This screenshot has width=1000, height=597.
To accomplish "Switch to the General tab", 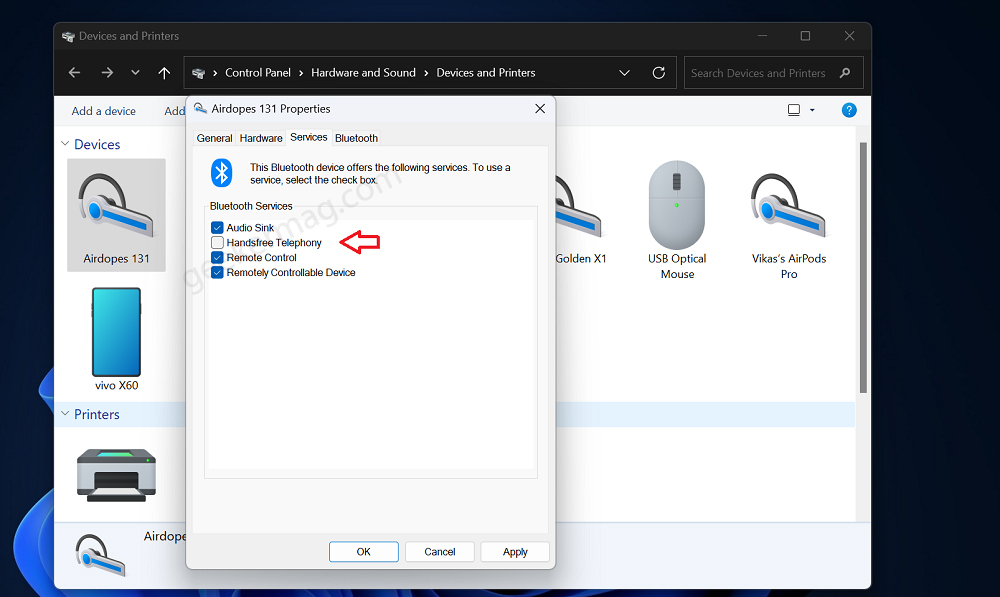I will point(214,138).
